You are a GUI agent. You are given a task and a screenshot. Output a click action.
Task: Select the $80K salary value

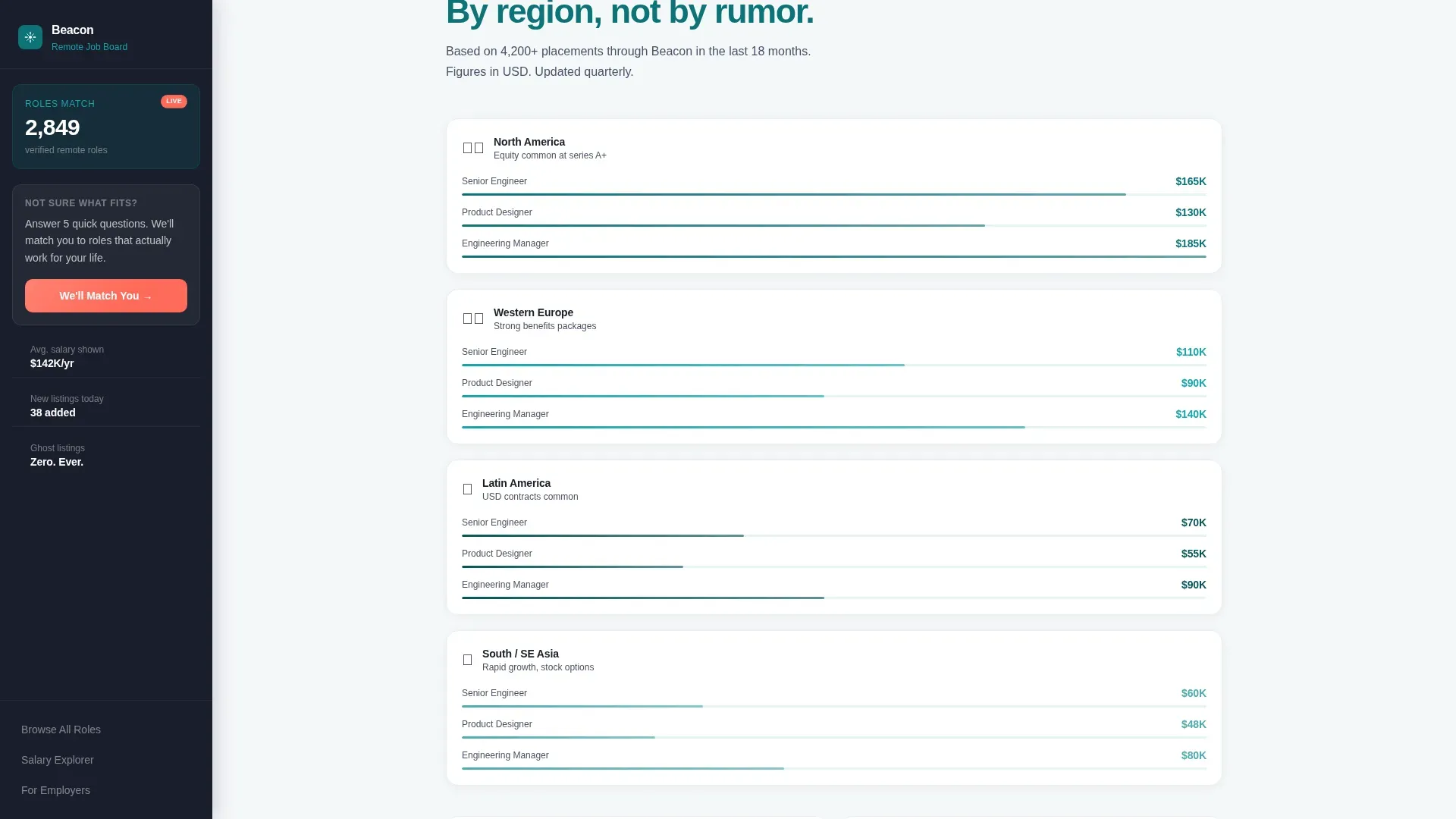1194,755
